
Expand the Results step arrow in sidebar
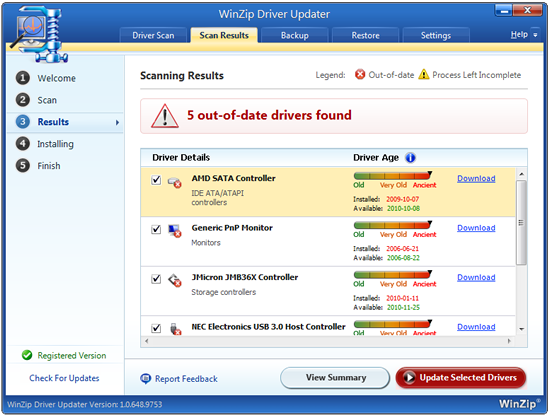pos(117,122)
